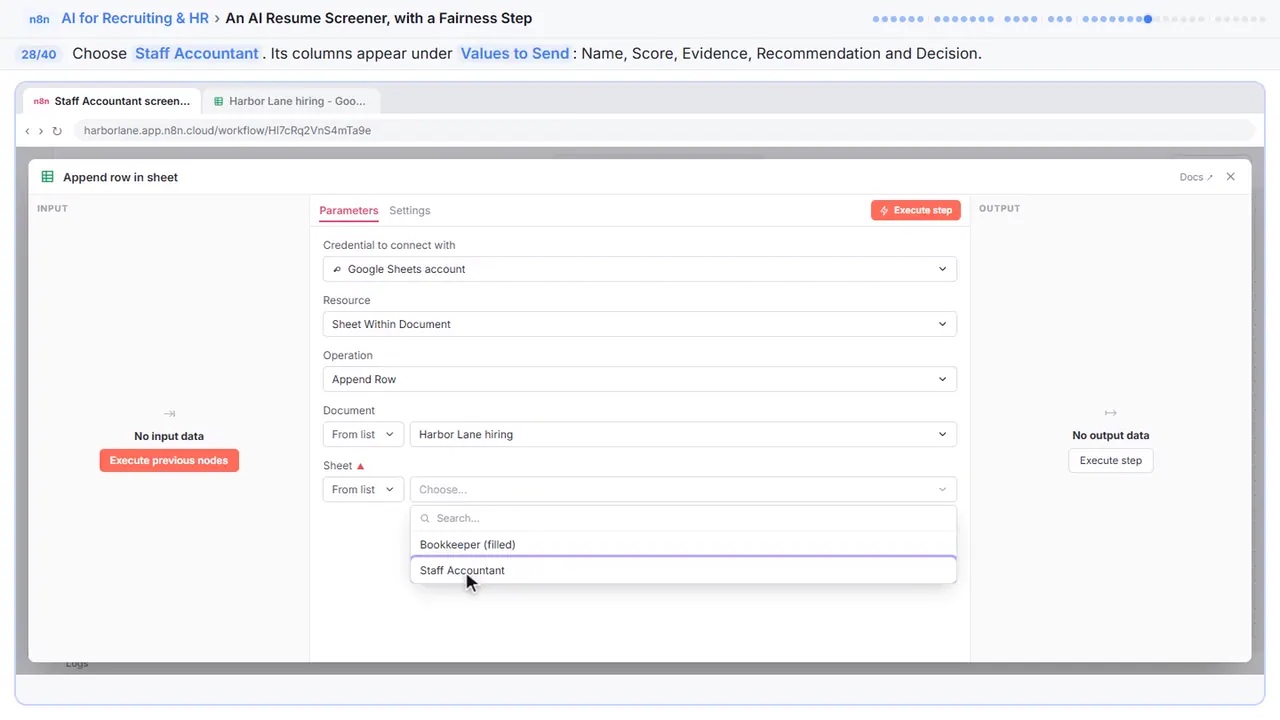Expand the Resource dropdown
The width and height of the screenshot is (1280, 720).
click(640, 324)
